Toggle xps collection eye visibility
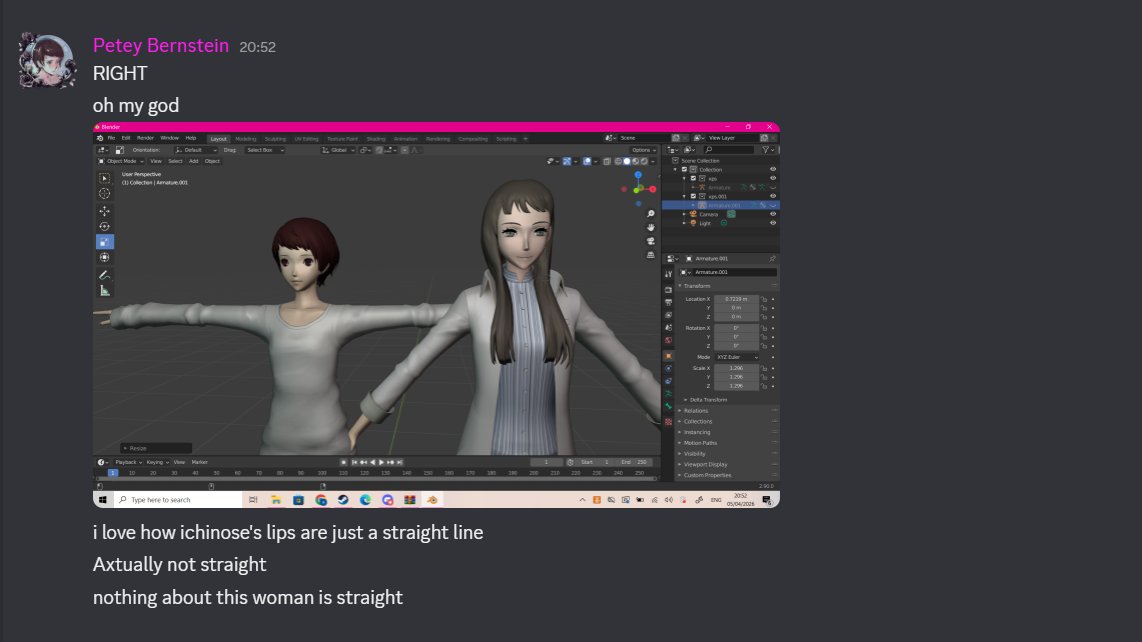The width and height of the screenshot is (1142, 642). pos(773,178)
